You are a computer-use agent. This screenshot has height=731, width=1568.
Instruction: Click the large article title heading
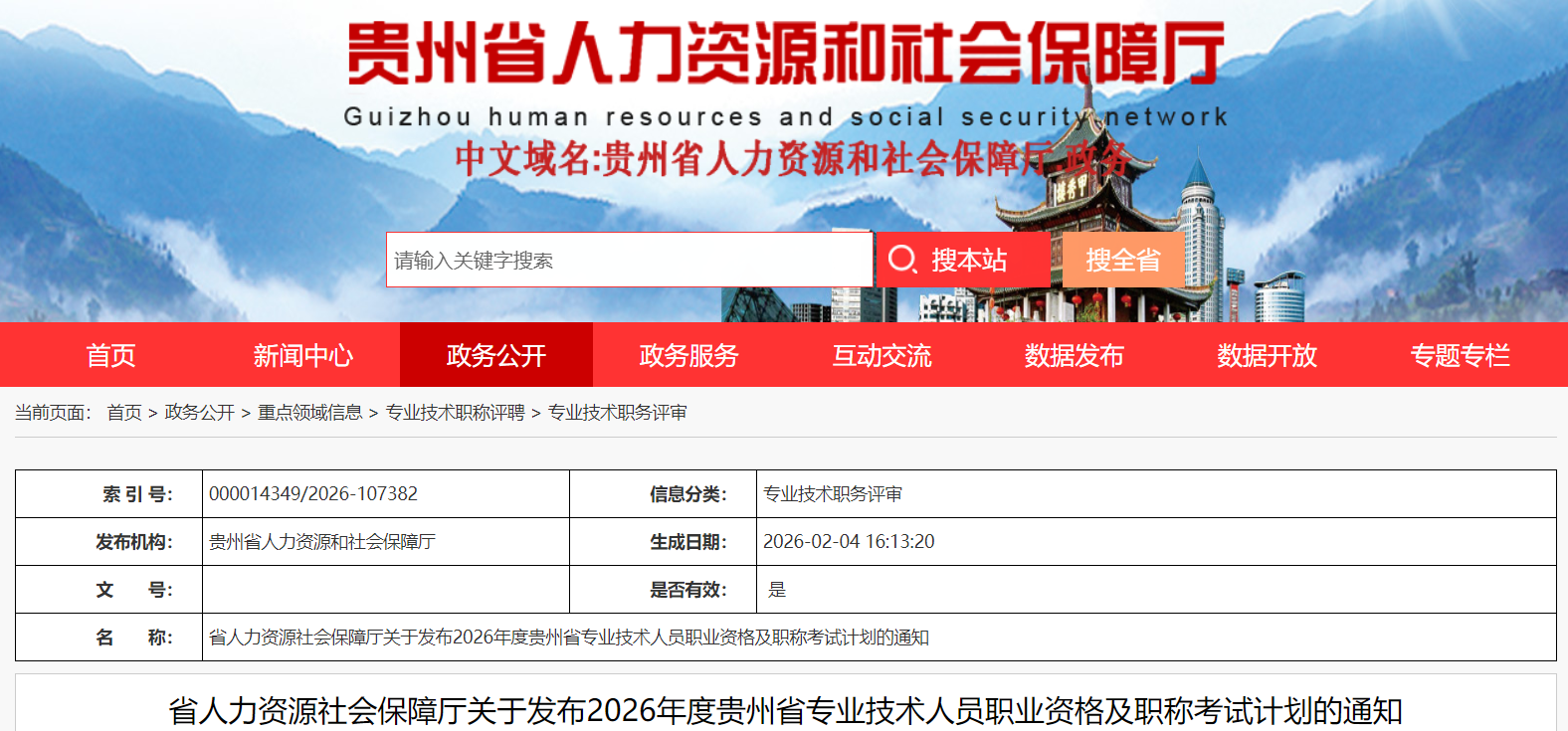pyautogui.click(x=785, y=711)
